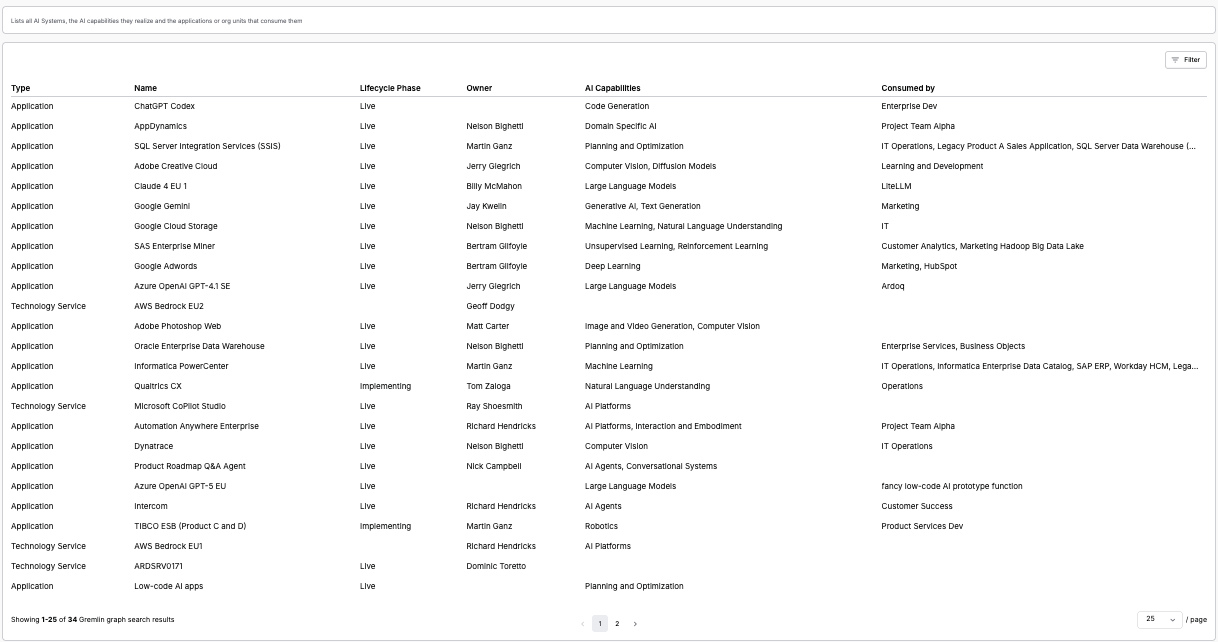Select pagination page 1
This screenshot has height=642, width=1218.
coord(600,623)
